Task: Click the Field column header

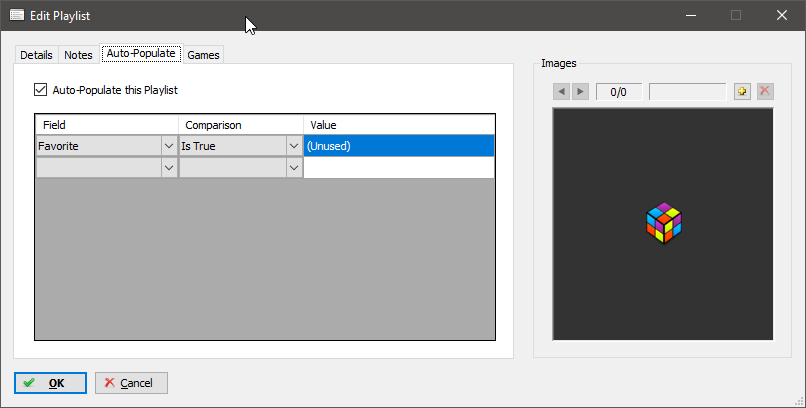Action: click(x=107, y=125)
